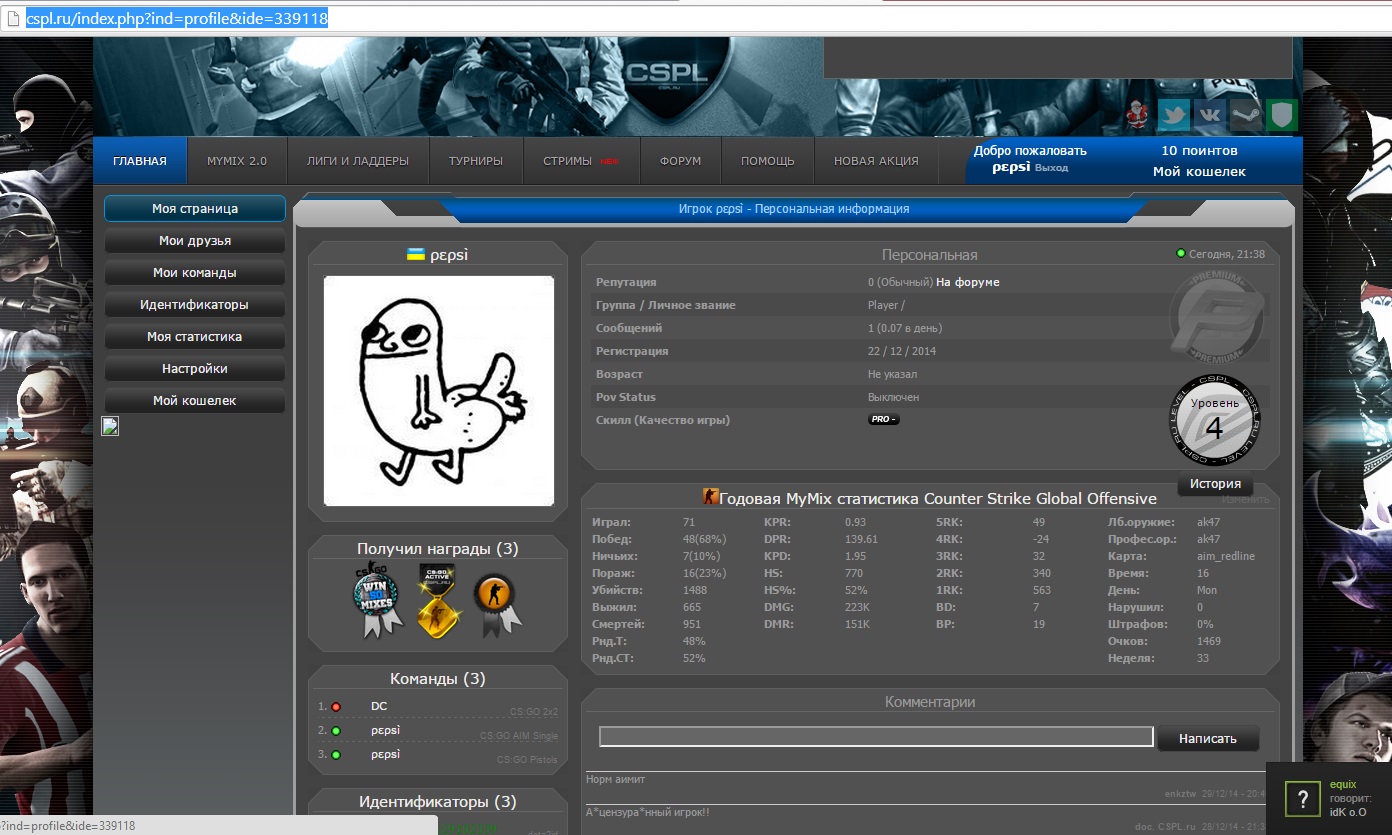Screen dimensions: 1392x835
Task: Click the profile avatar drawing
Action: 439,391
